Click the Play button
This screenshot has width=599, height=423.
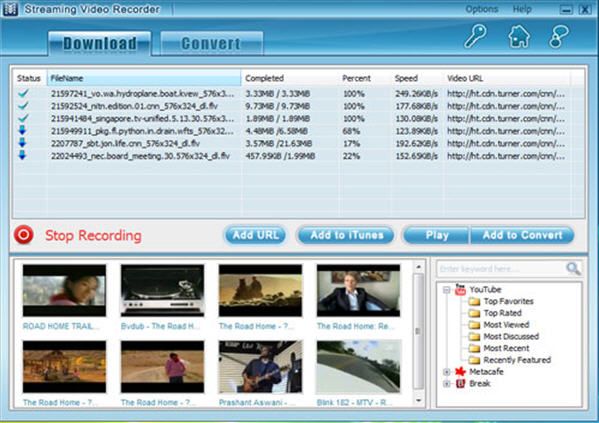point(437,235)
